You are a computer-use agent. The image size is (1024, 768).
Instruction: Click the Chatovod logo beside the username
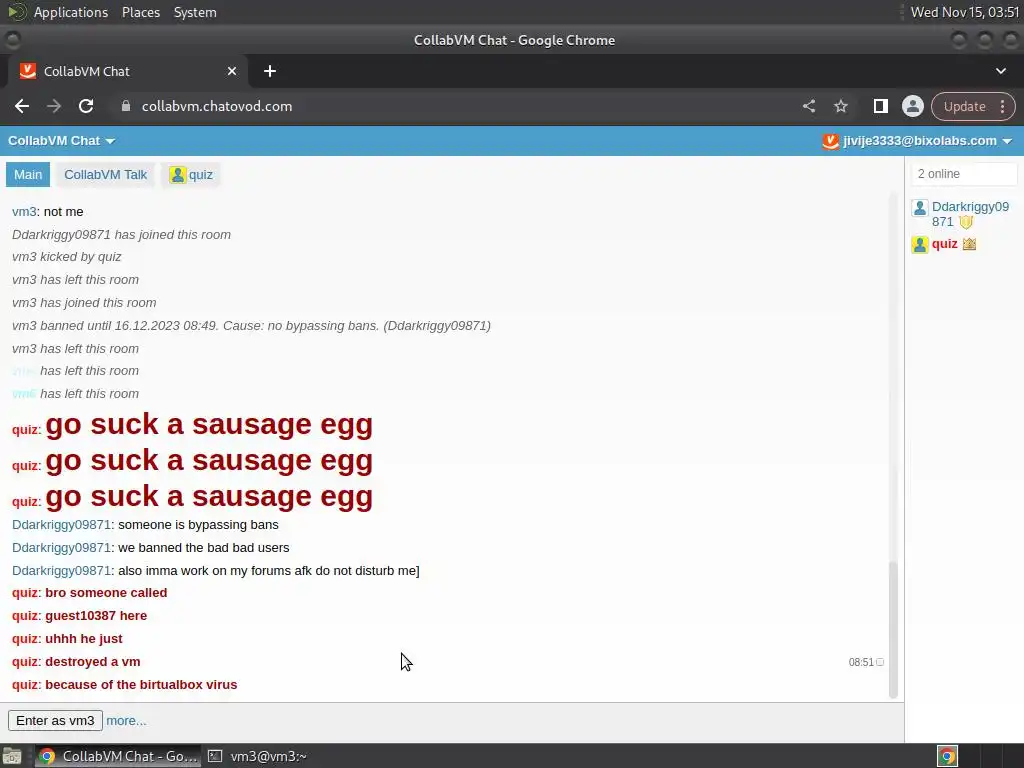(x=830, y=141)
